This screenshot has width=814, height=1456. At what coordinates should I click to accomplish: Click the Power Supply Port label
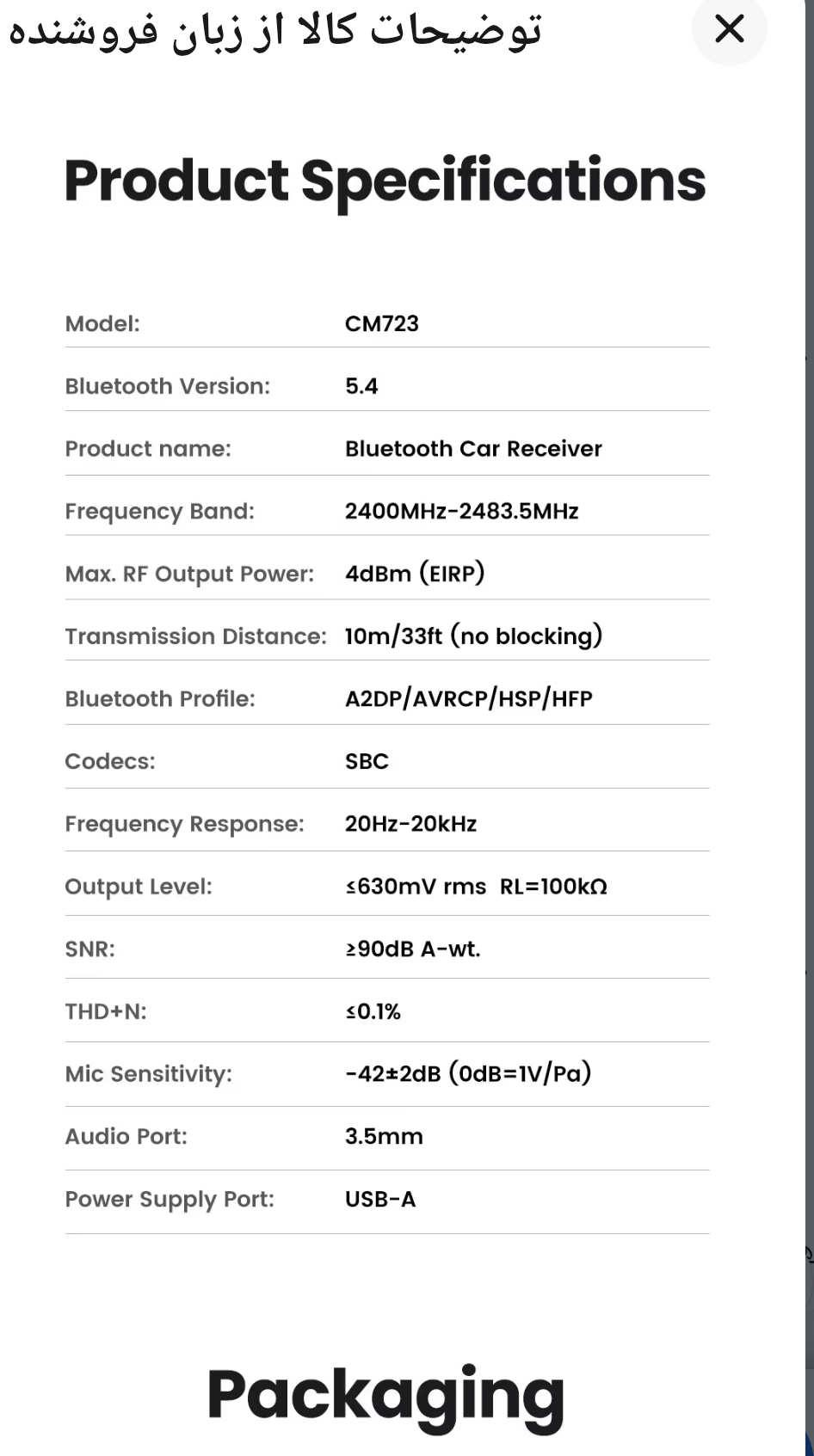point(170,1199)
